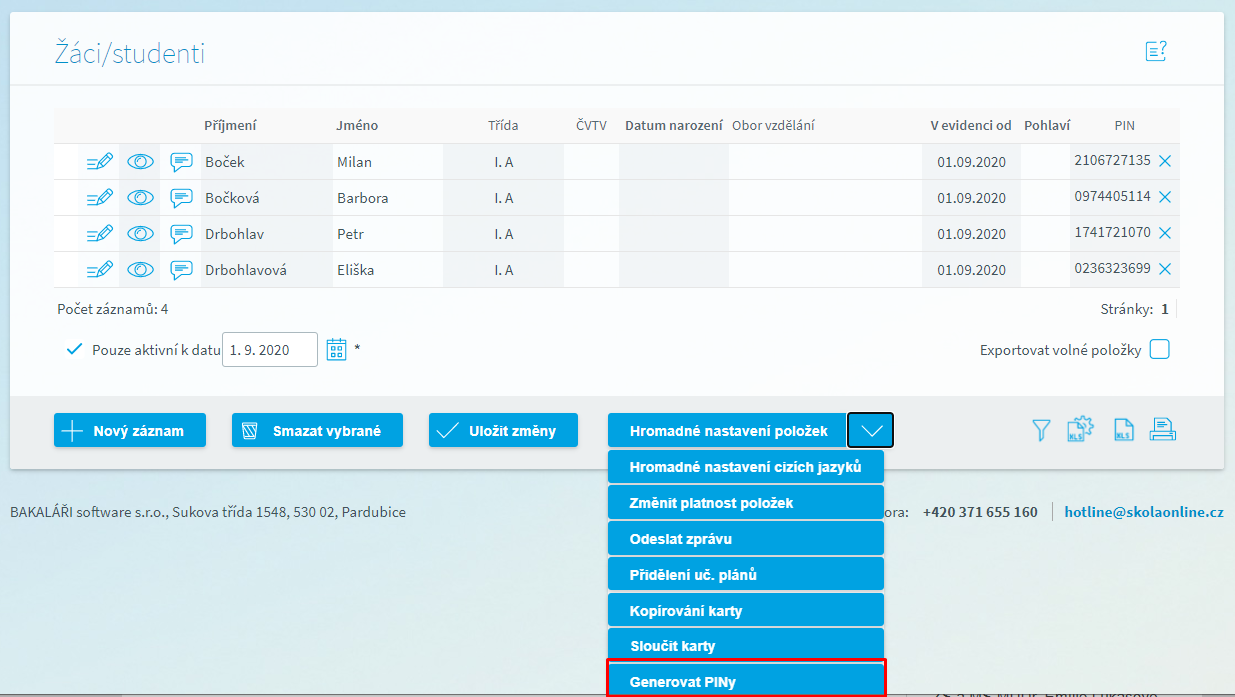Viewport: 1235px width, 697px height.
Task: Collapse the Hromadné nastavení položek dropdown arrow
Action: tap(870, 430)
